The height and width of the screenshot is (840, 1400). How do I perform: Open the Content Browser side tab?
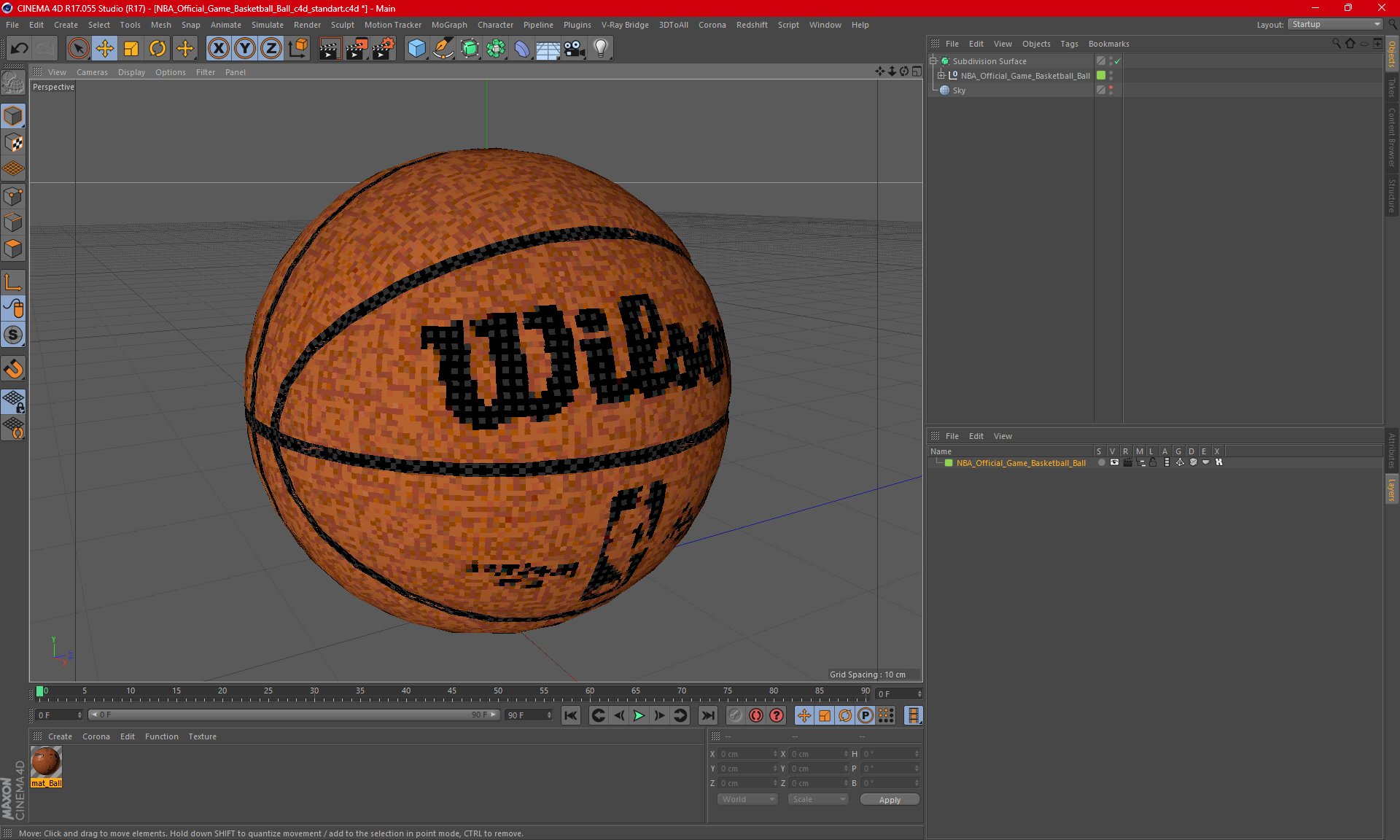(x=1391, y=138)
